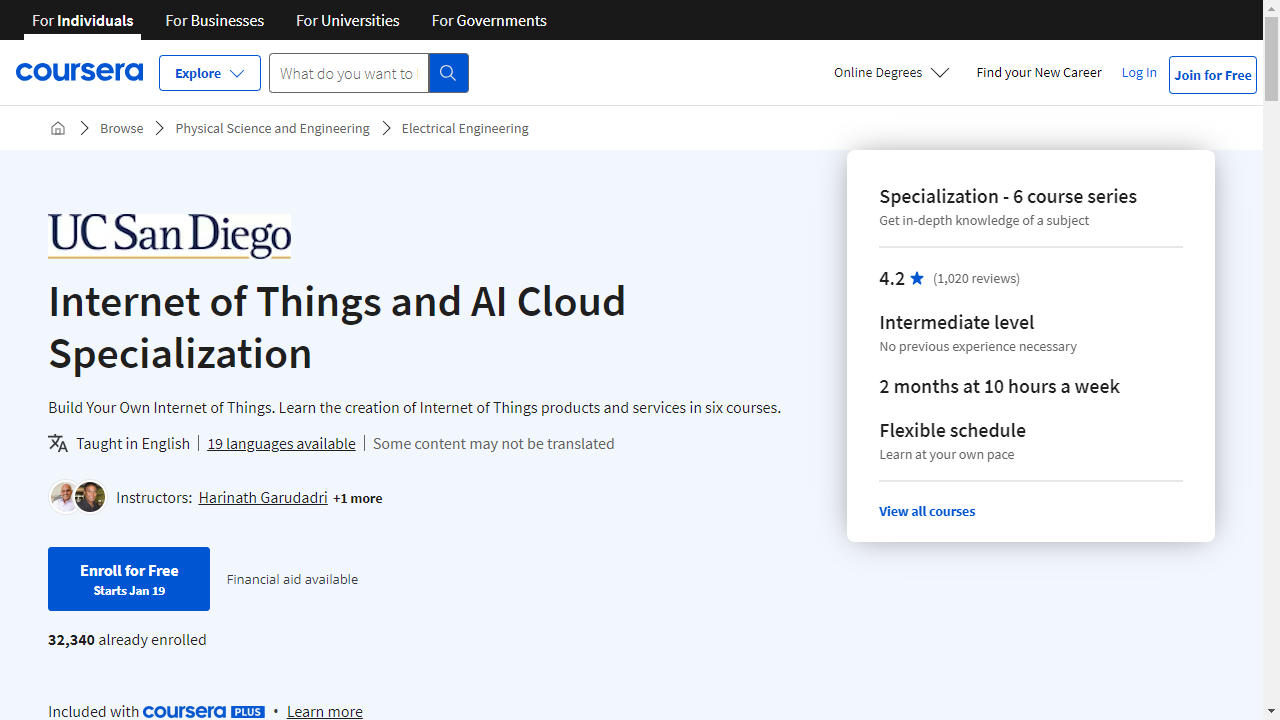Open Find your New Career link
The image size is (1280, 720).
(1039, 72)
